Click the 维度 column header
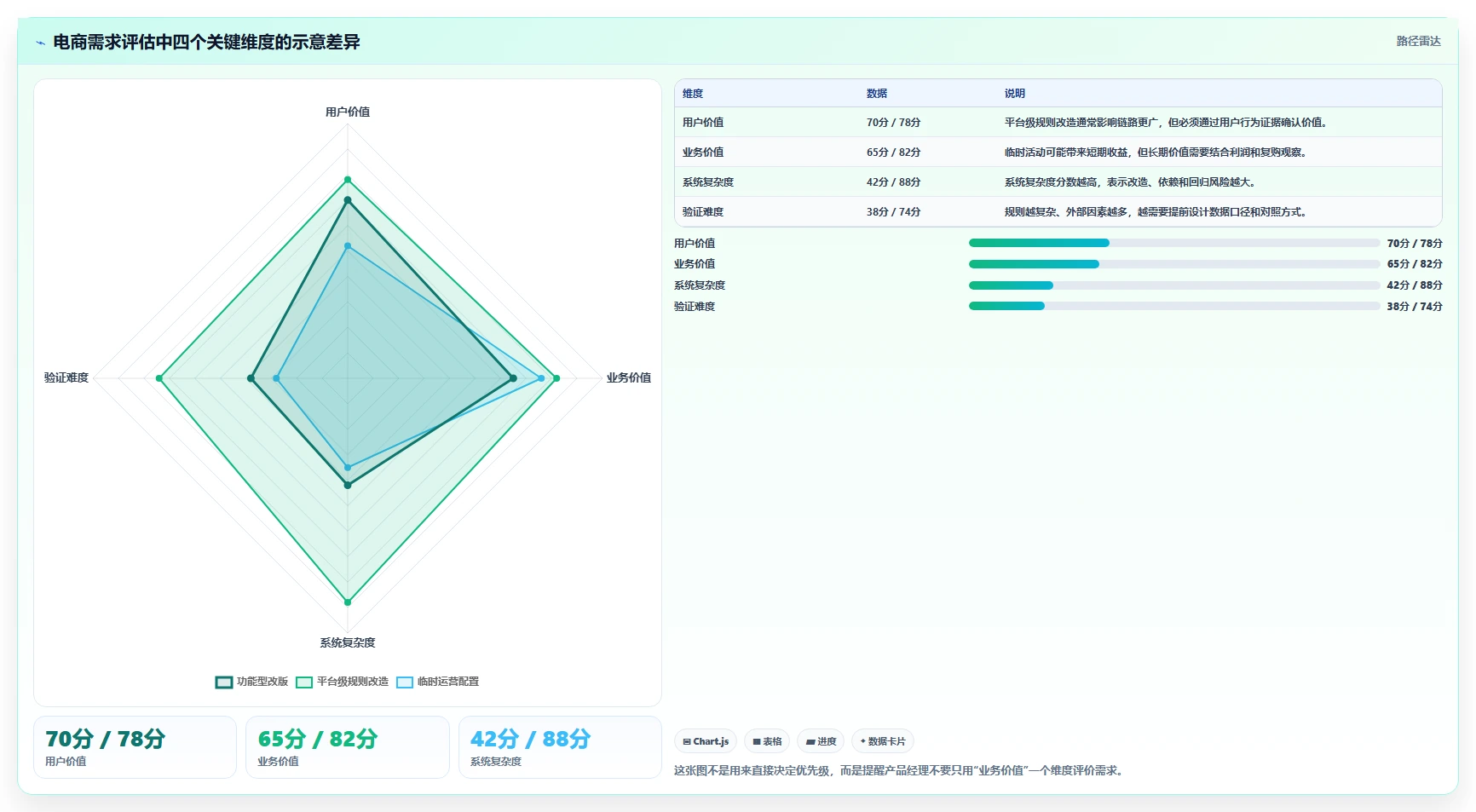Image resolution: width=1476 pixels, height=812 pixels. click(693, 94)
